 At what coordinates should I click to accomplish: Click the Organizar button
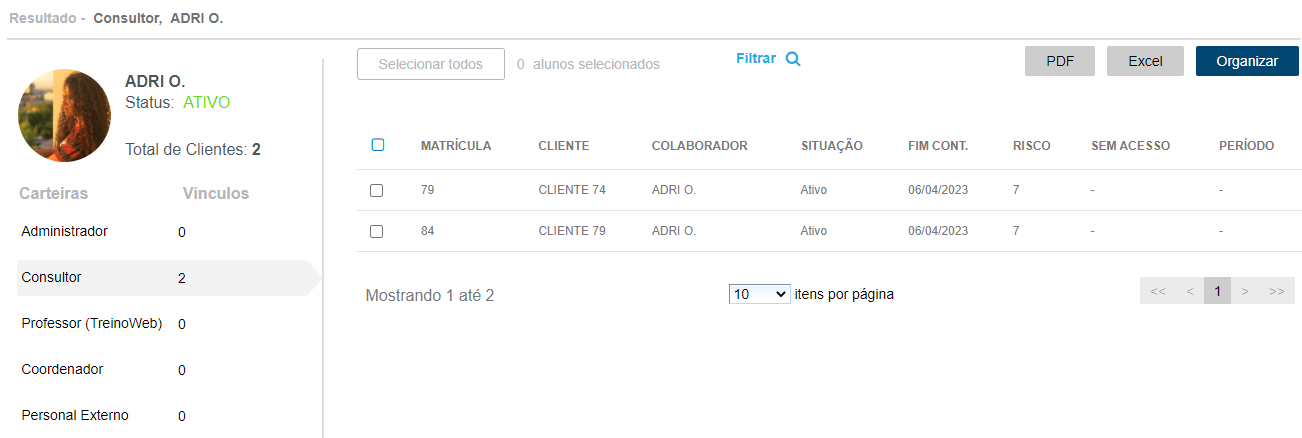1247,61
